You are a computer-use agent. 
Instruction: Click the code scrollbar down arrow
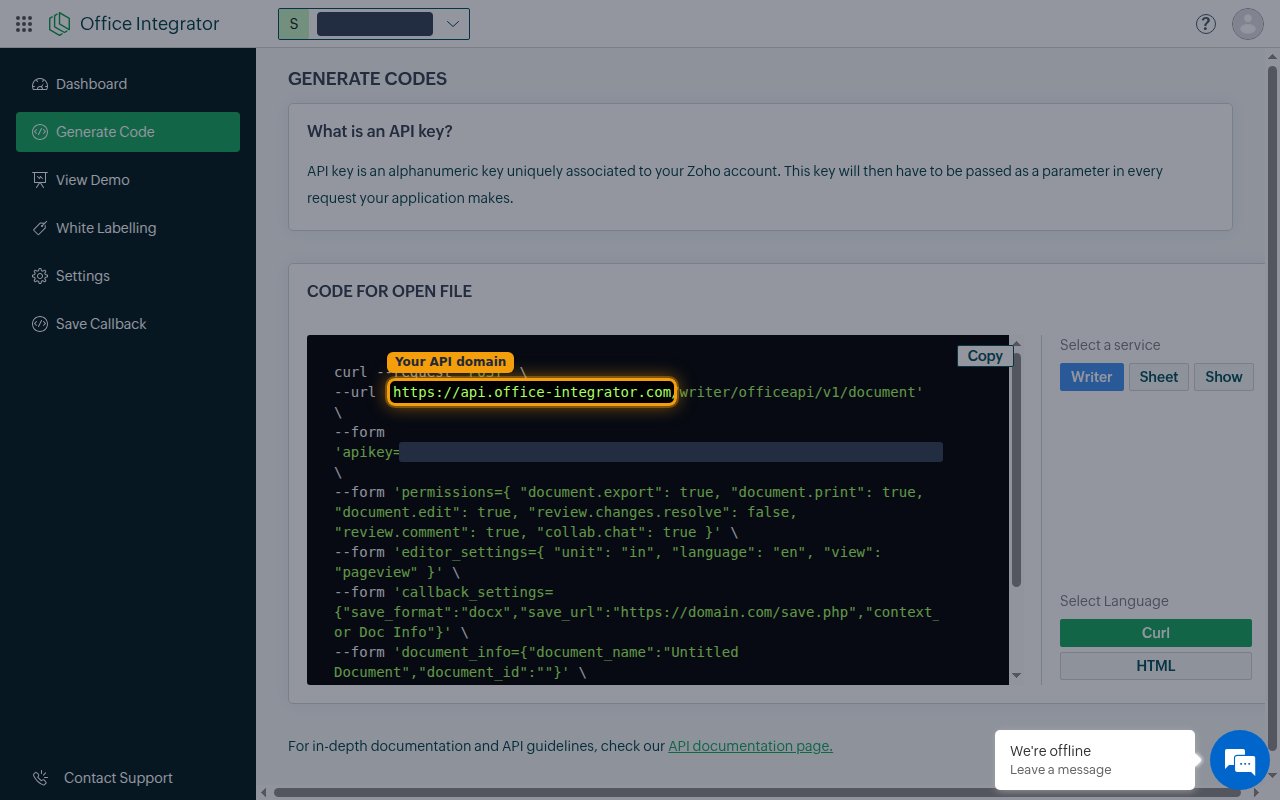point(1016,676)
